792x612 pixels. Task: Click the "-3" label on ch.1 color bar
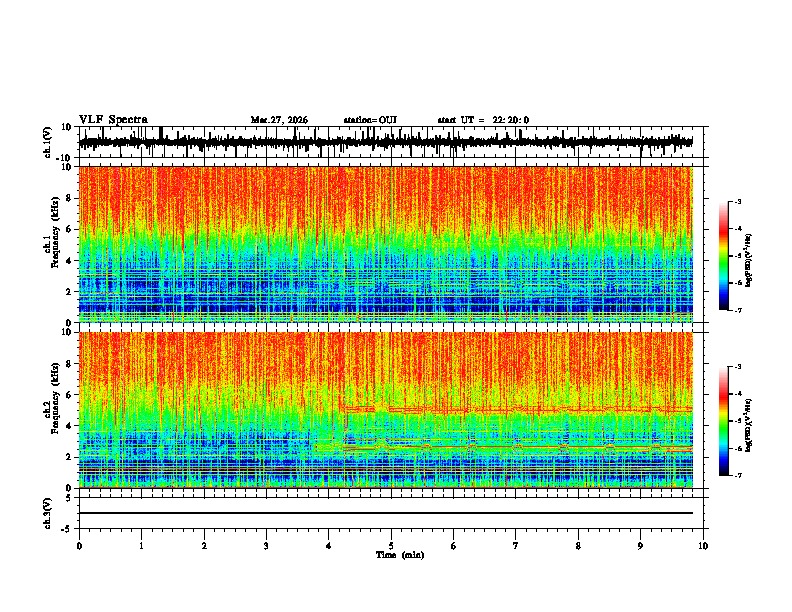[738, 201]
